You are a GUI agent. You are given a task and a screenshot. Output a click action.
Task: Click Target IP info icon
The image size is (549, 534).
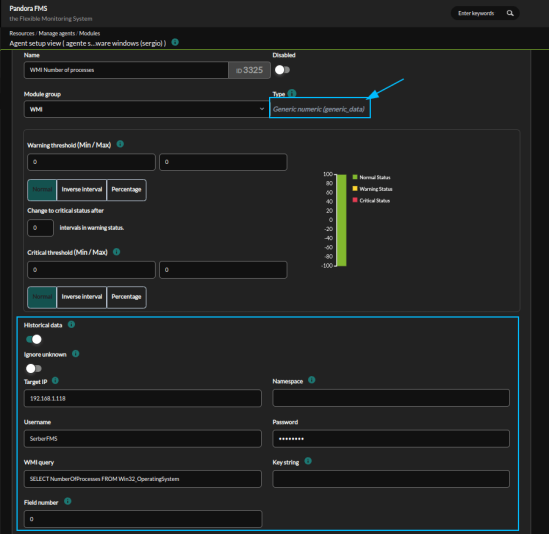55,381
